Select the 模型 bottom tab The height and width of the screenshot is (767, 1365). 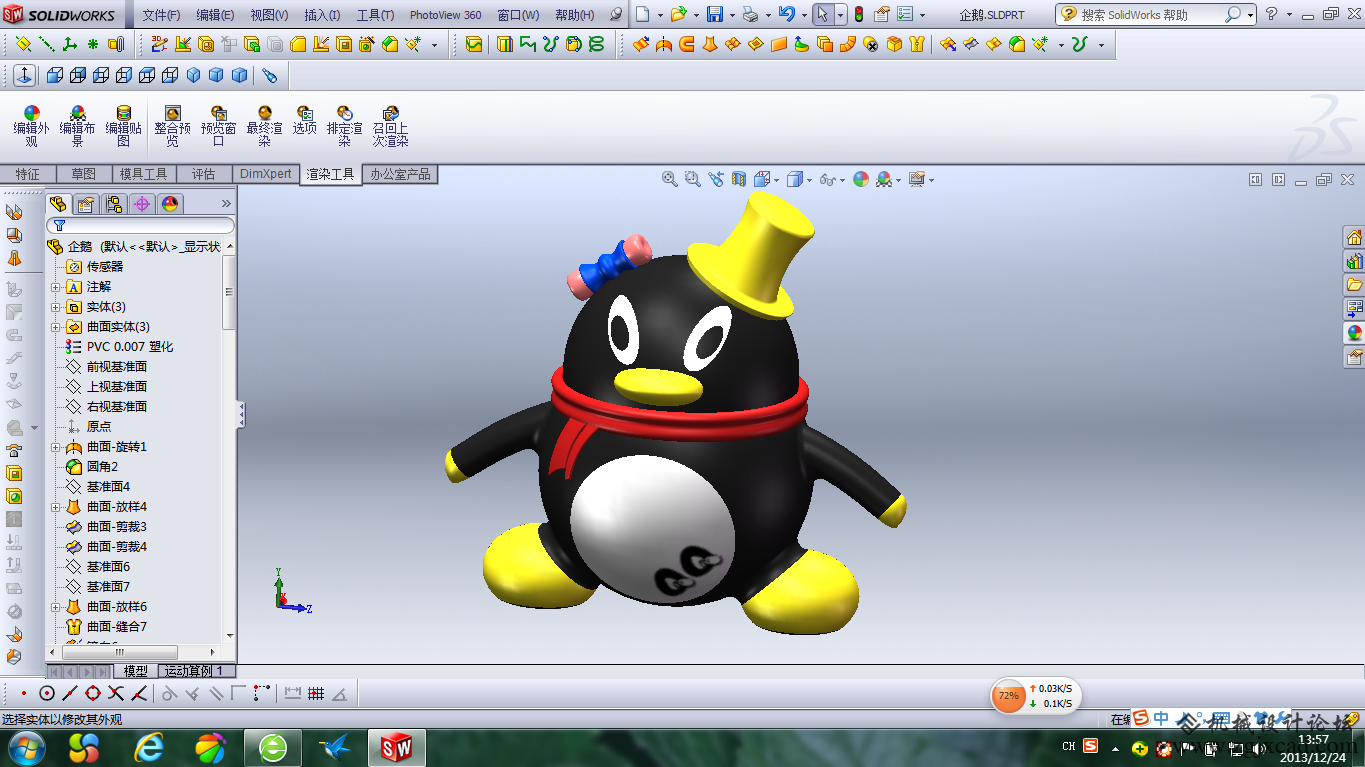(x=135, y=671)
